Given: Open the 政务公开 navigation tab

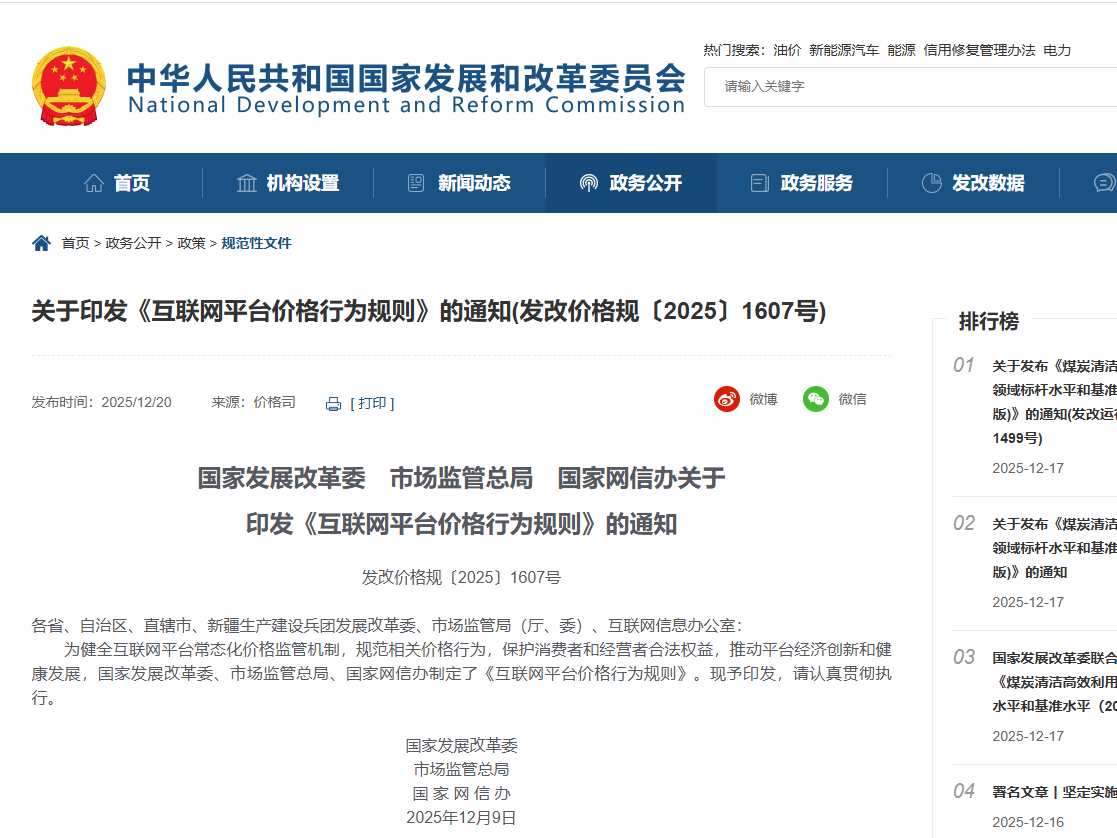Looking at the screenshot, I should [x=645, y=183].
